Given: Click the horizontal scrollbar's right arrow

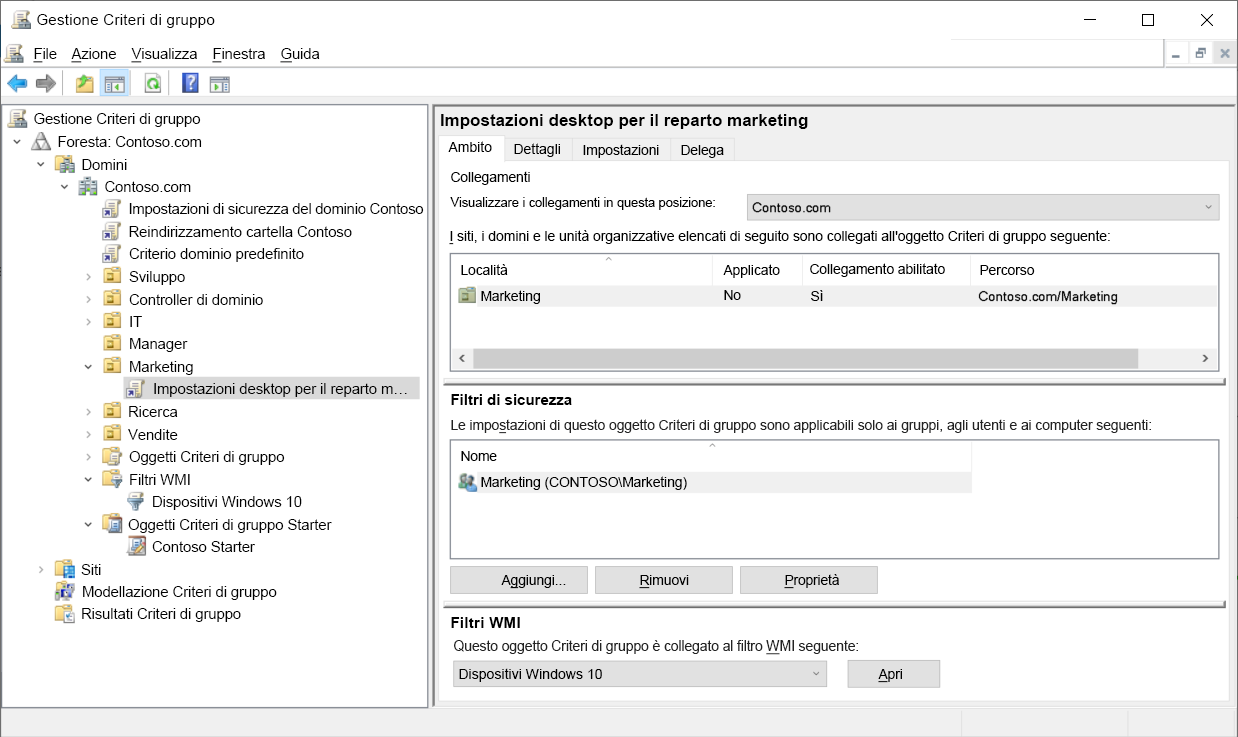Looking at the screenshot, I should 1207,358.
